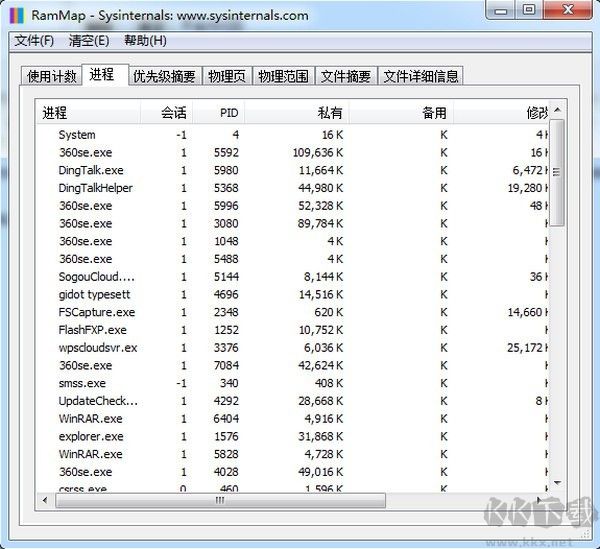Select WinRAR.exe row with PID 5828
Viewport: 600px width, 549px height.
[x=293, y=454]
